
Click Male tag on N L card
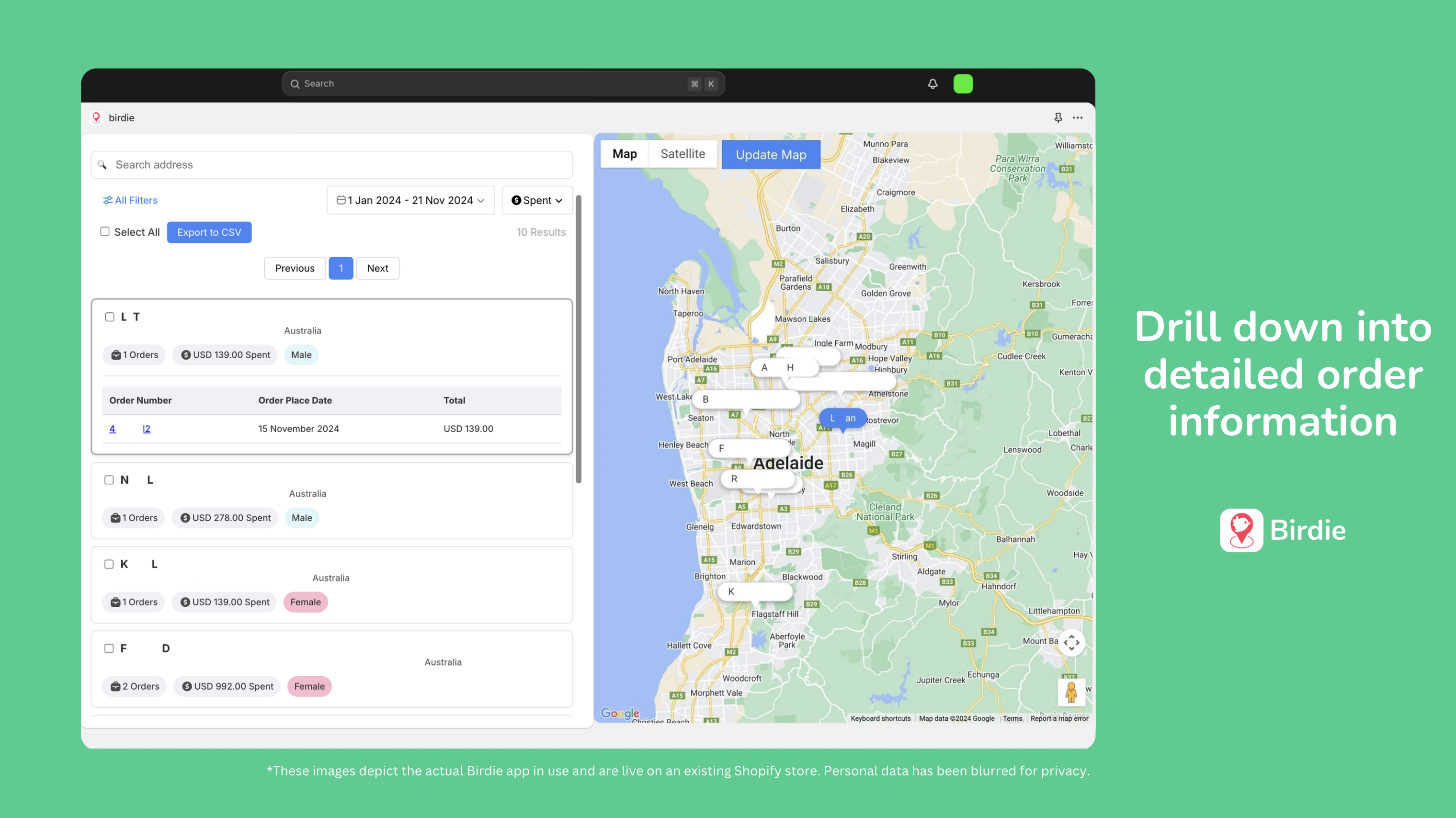[x=302, y=518]
